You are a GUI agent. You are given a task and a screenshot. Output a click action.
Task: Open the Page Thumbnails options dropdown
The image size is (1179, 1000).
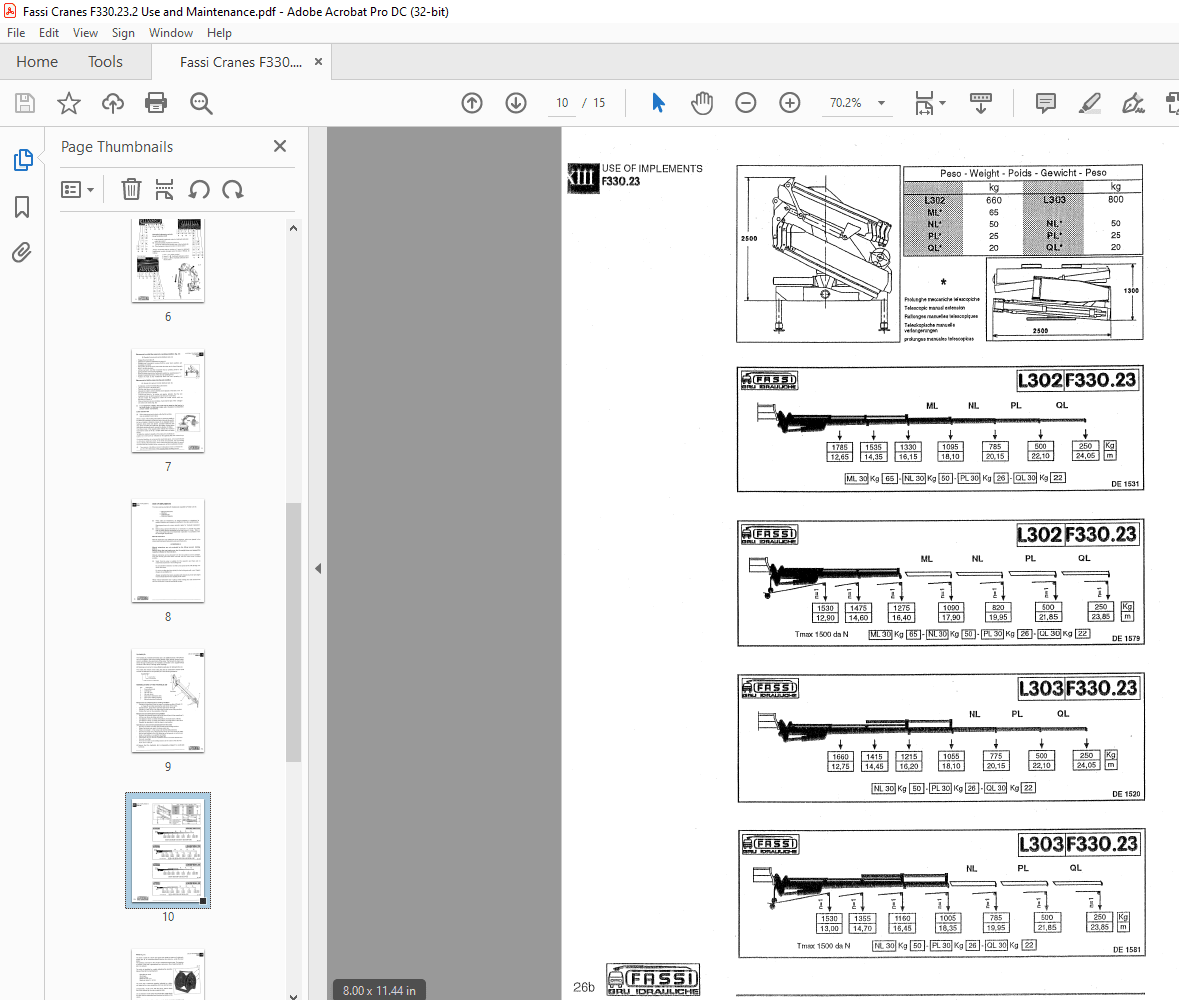[x=77, y=189]
